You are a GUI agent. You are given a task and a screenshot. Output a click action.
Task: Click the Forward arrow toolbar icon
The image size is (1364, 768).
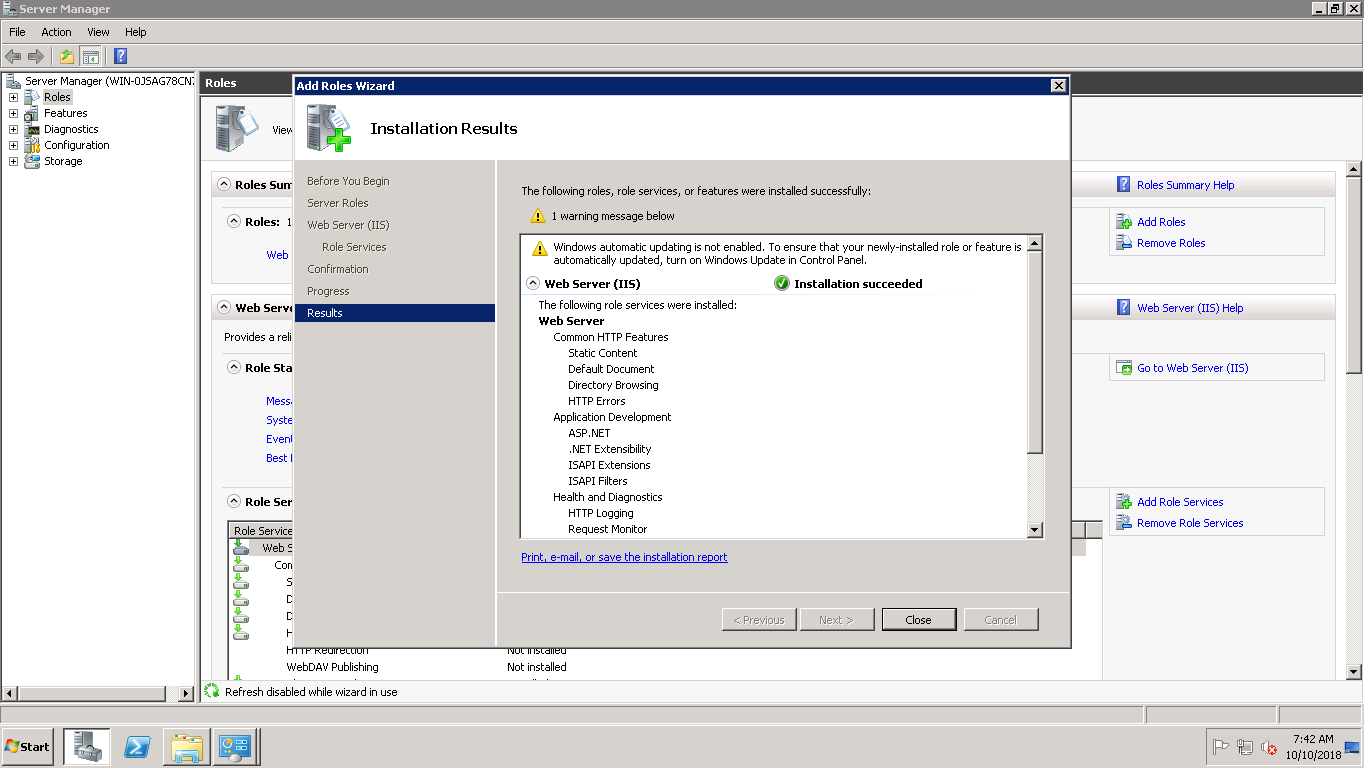36,56
